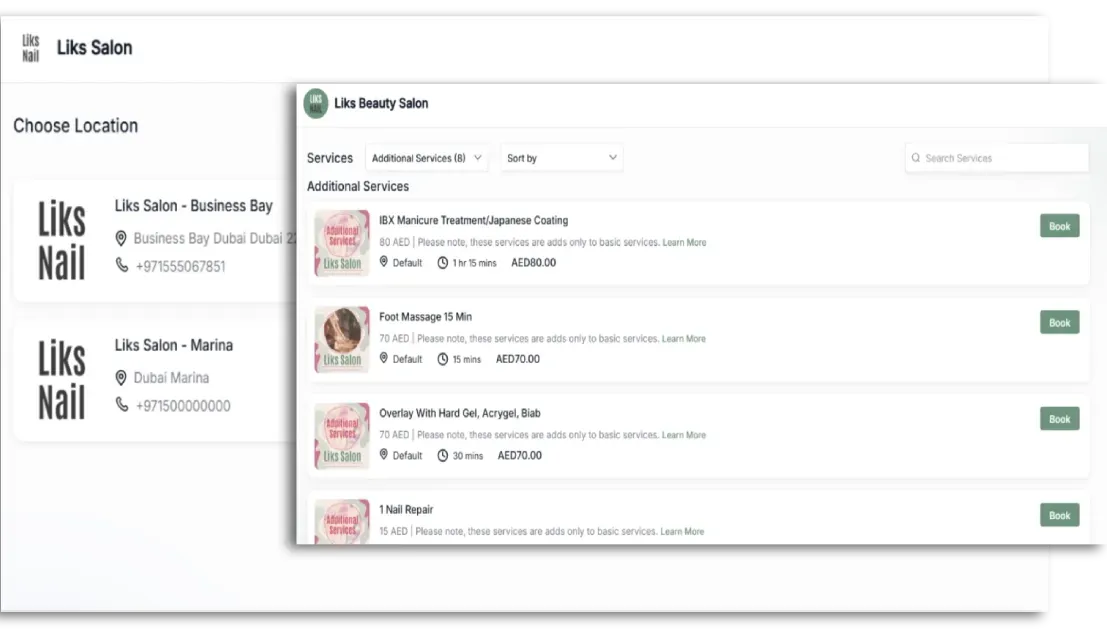The height and width of the screenshot is (629, 1107).
Task: Click the phone icon beside +971555067851
Action: (123, 266)
